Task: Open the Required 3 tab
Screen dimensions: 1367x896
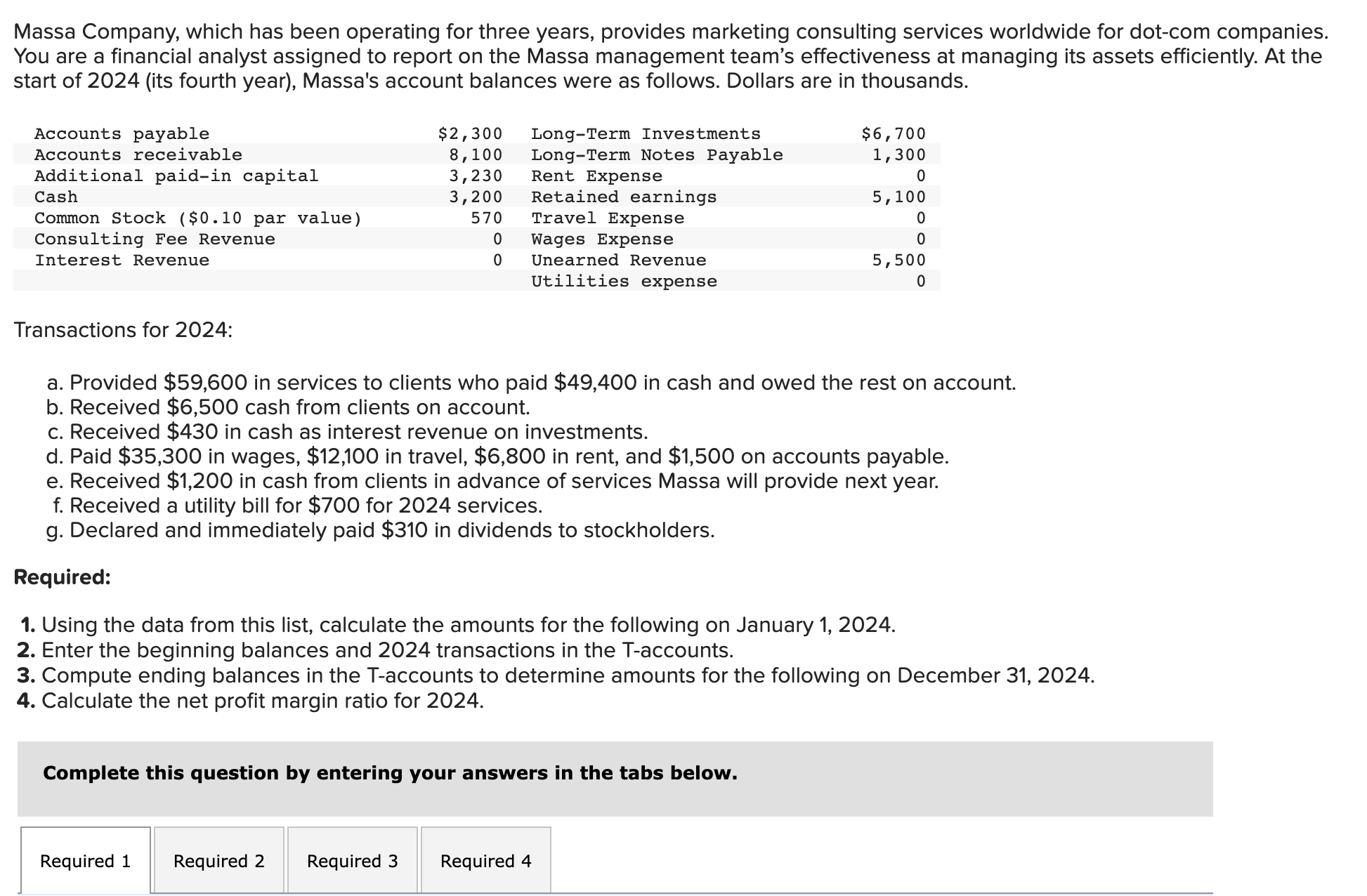Action: (352, 860)
